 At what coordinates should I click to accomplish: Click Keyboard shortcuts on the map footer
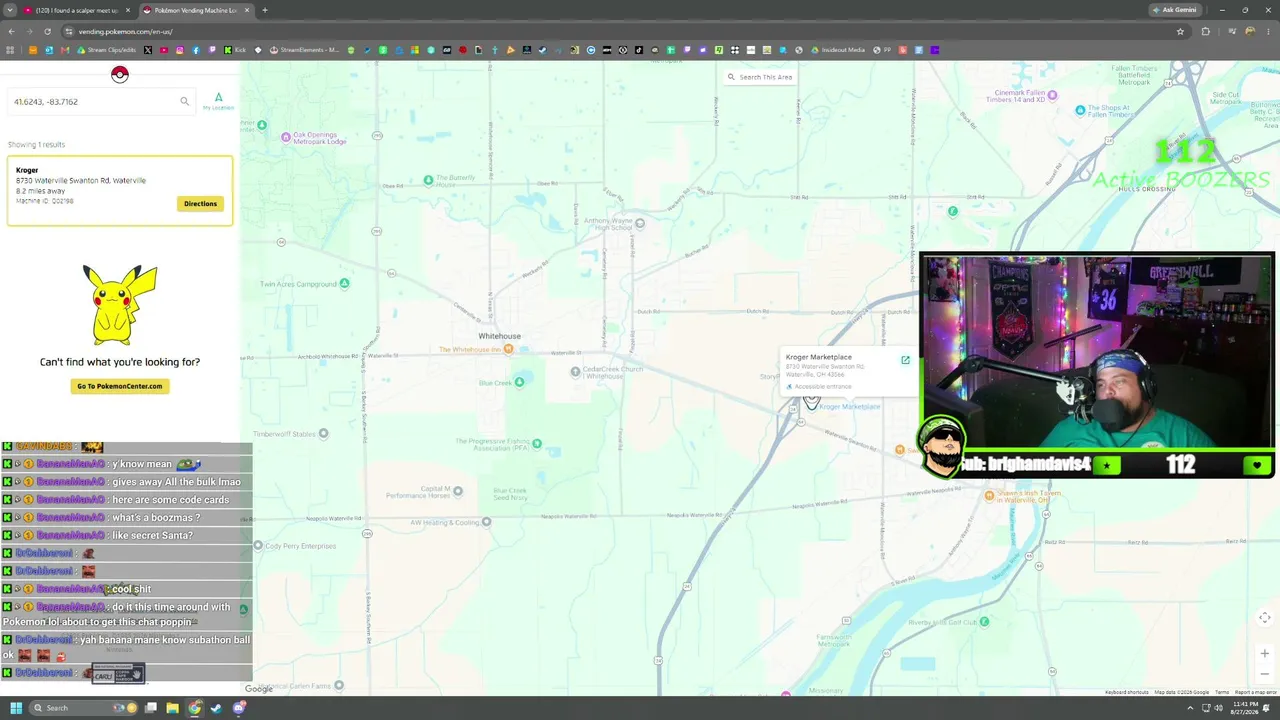(1127, 692)
